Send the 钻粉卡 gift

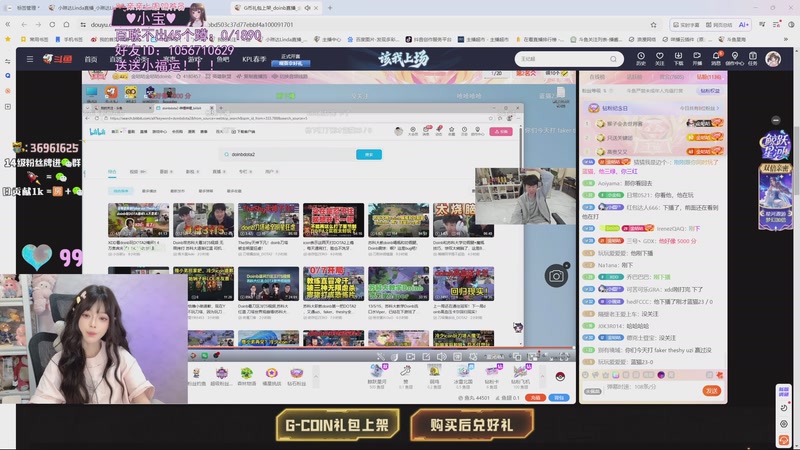tap(491, 377)
